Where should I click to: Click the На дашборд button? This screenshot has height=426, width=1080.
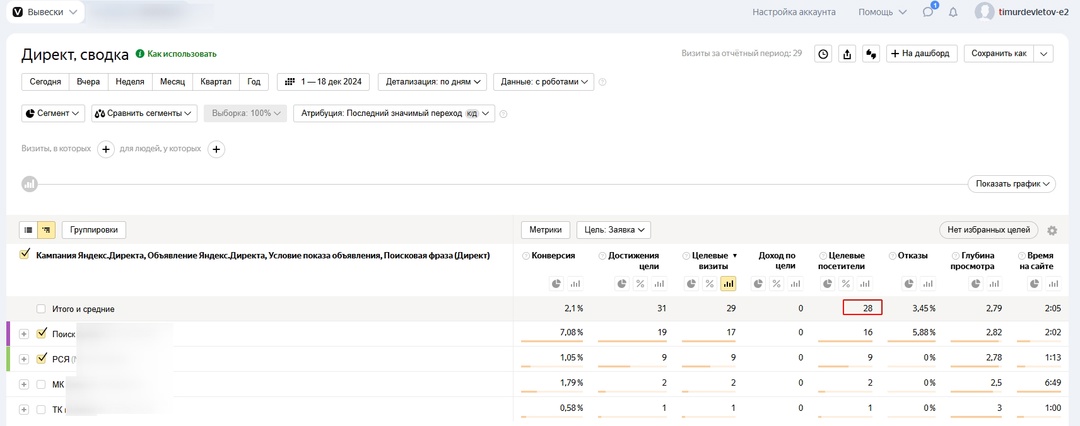pos(922,54)
